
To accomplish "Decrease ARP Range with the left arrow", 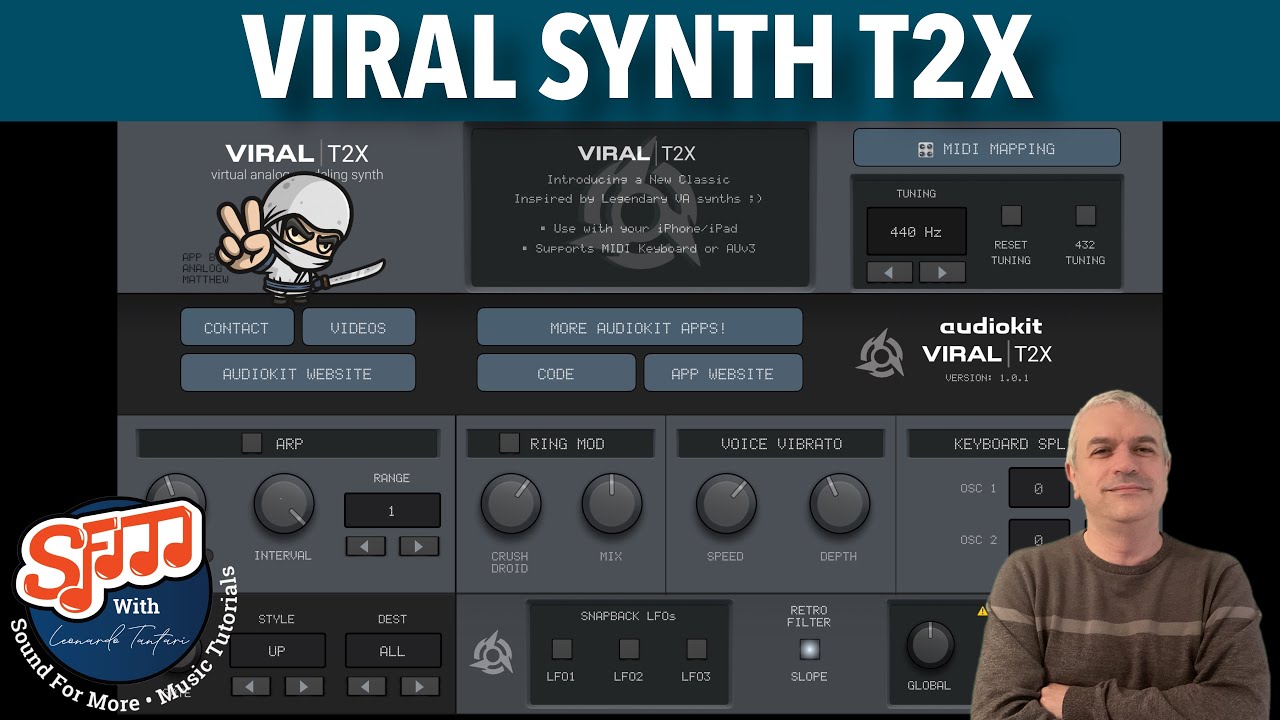I will (x=366, y=546).
